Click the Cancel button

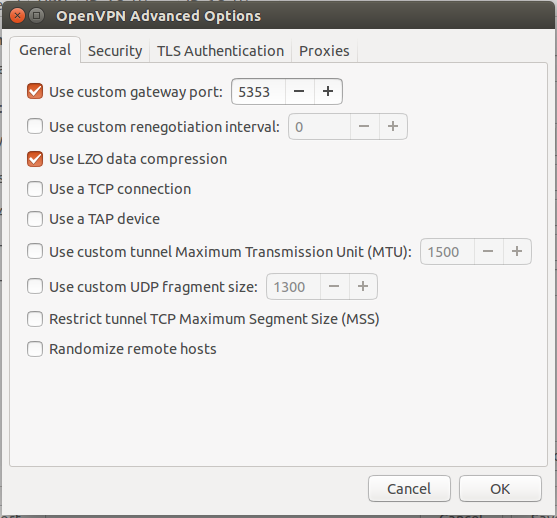pyautogui.click(x=409, y=489)
